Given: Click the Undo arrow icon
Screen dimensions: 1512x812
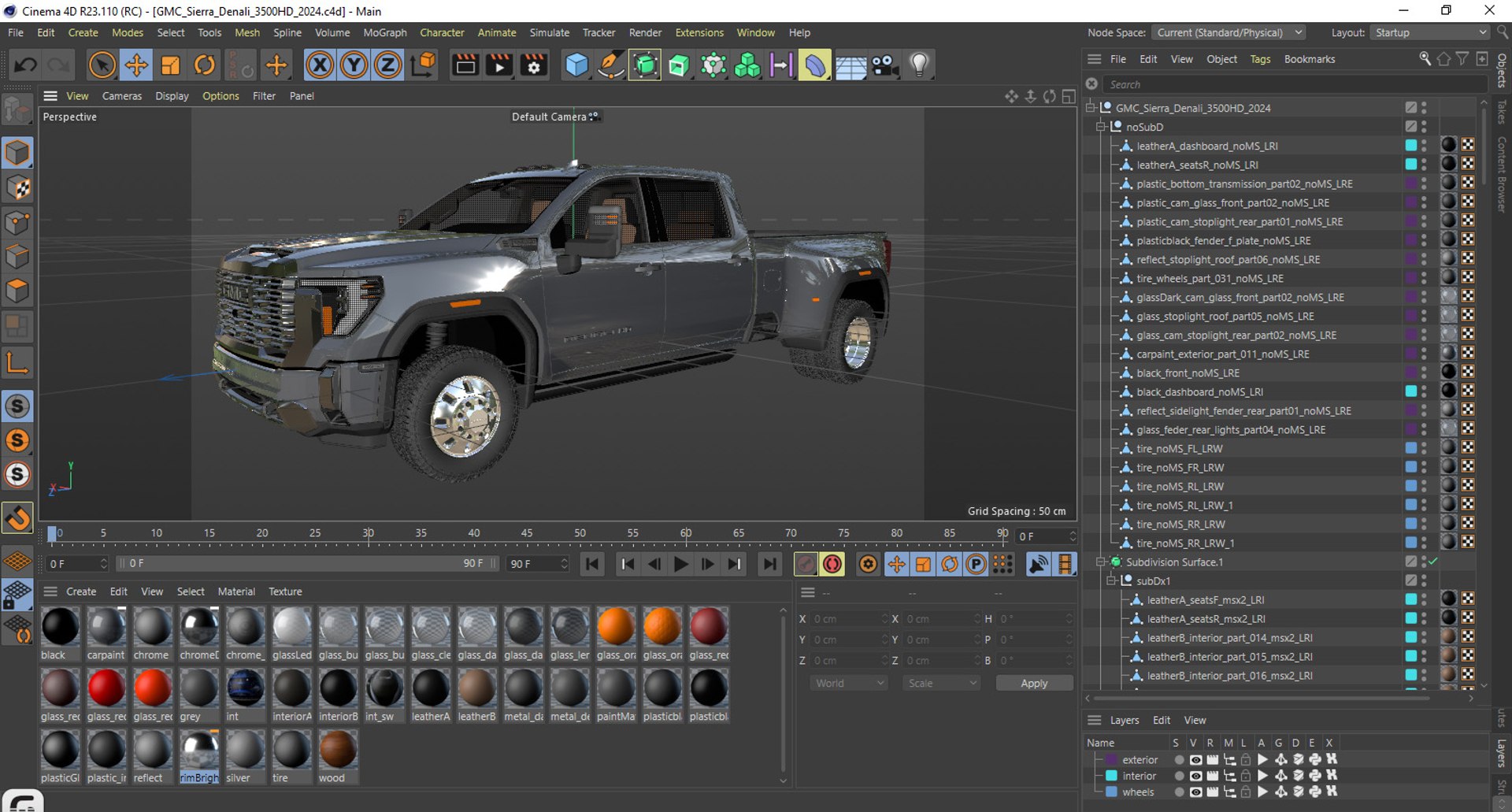Looking at the screenshot, I should [x=24, y=65].
